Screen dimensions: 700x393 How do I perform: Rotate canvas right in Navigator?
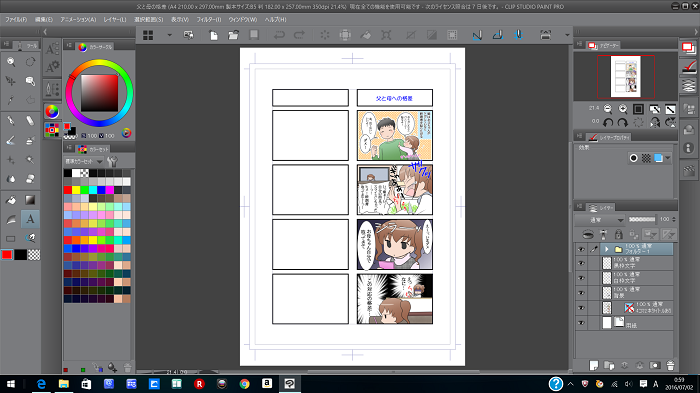coord(623,122)
